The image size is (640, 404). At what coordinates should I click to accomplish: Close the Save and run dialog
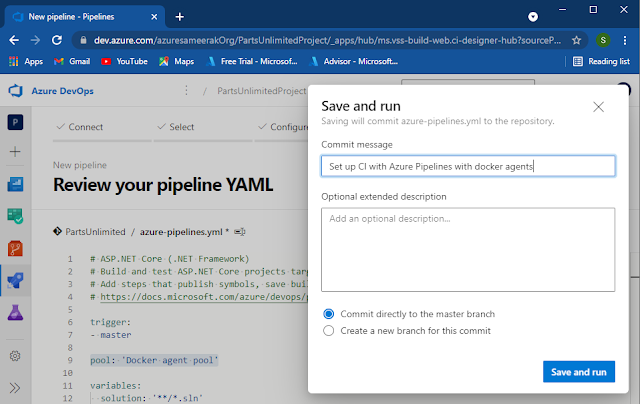[598, 106]
